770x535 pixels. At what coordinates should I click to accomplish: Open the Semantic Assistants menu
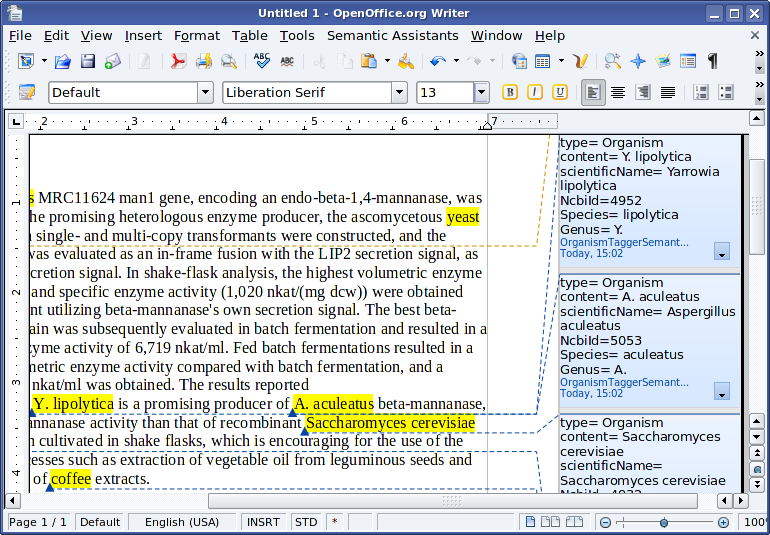click(x=392, y=35)
